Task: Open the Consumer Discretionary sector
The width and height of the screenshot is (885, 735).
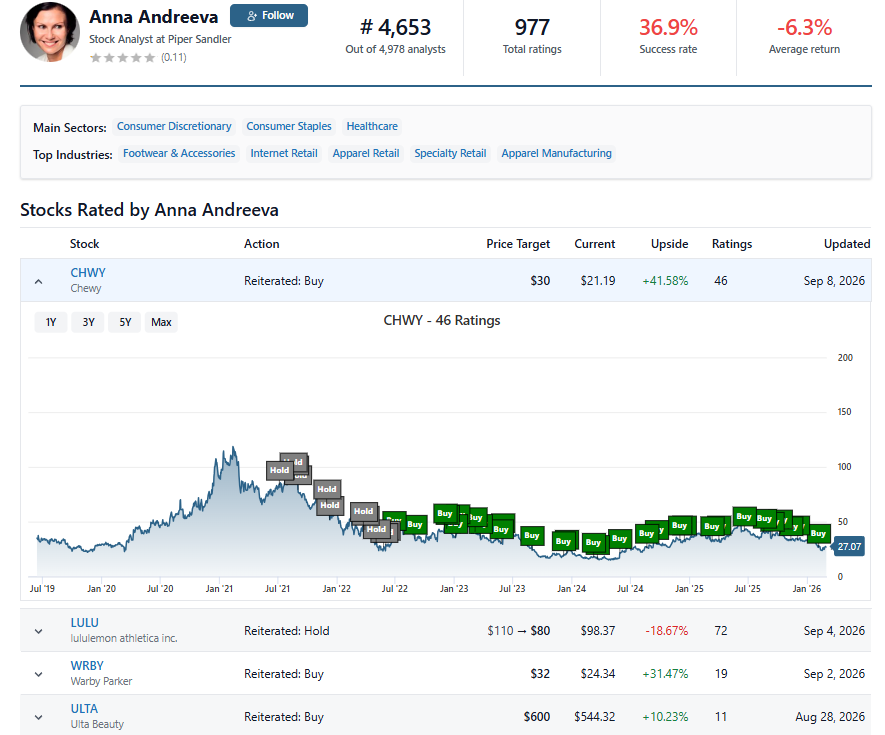Action: pyautogui.click(x=174, y=126)
